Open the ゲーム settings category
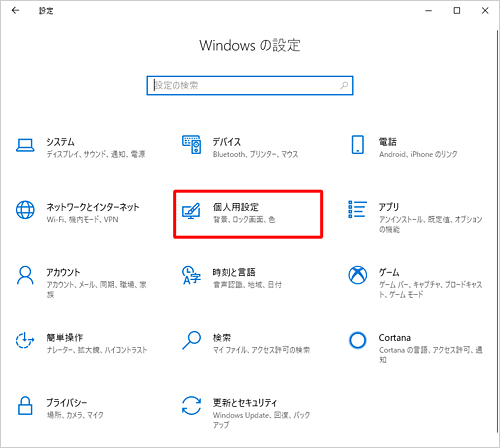 pyautogui.click(x=414, y=281)
